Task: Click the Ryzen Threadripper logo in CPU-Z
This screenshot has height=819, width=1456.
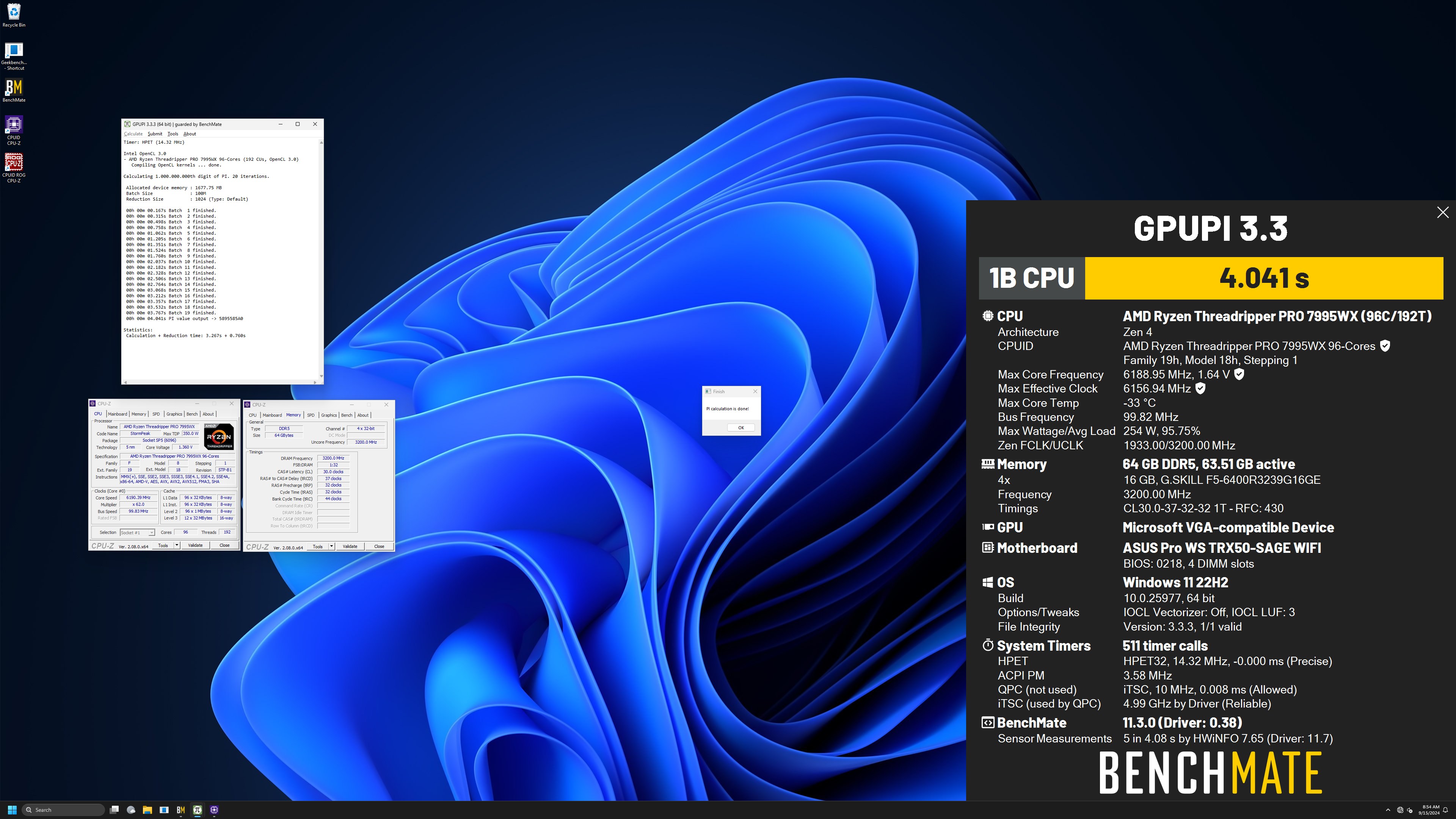Action: pos(219,436)
